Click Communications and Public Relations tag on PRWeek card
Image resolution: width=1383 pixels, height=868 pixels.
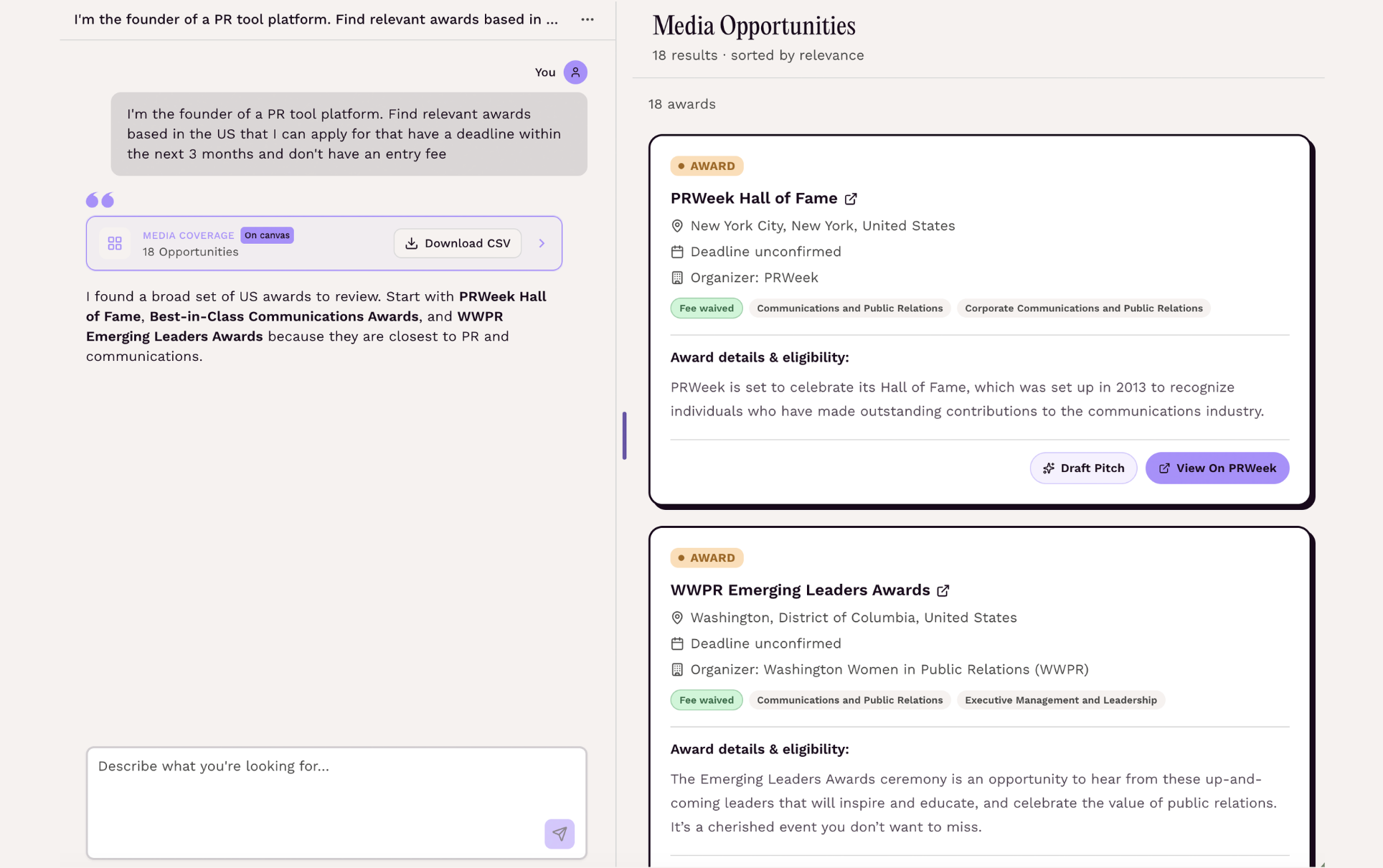point(849,308)
